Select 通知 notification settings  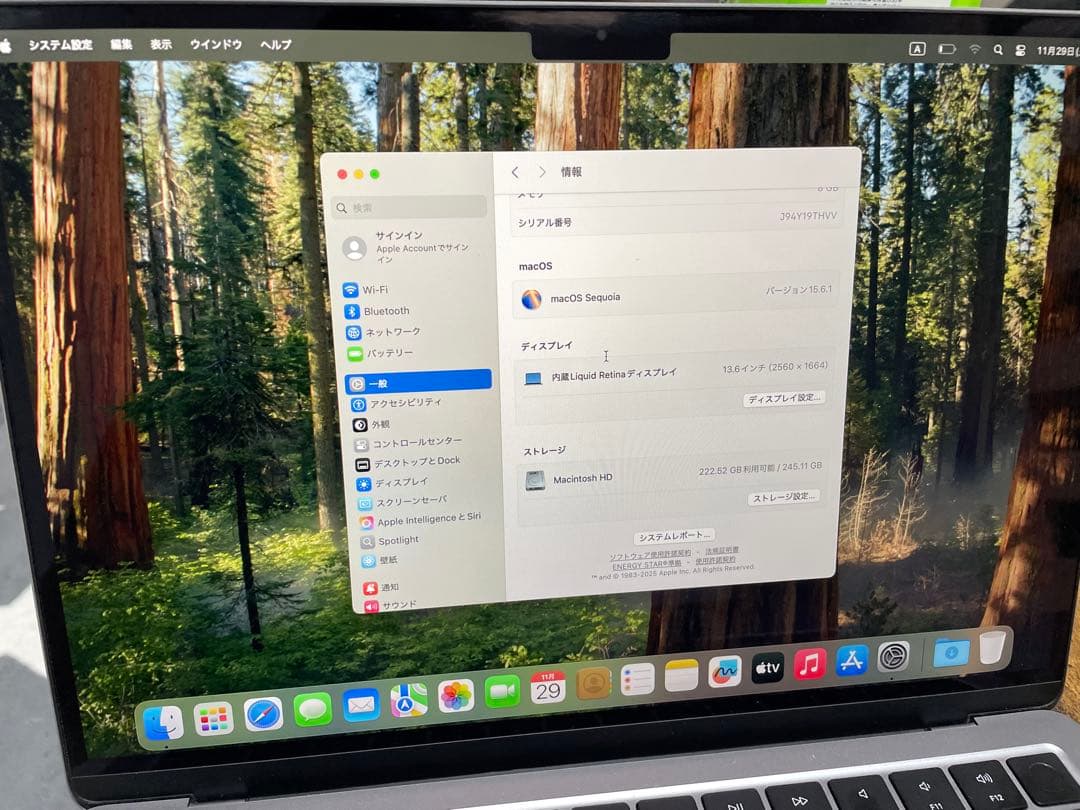click(388, 587)
